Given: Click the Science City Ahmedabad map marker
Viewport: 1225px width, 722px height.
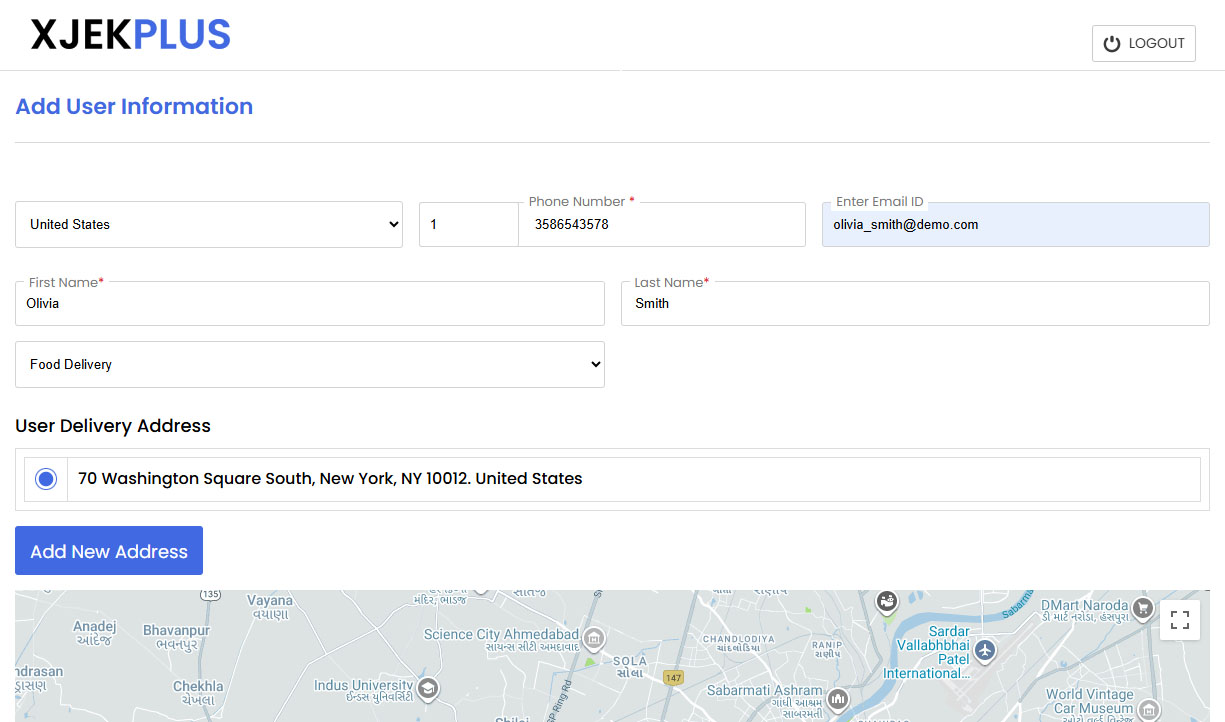Looking at the screenshot, I should point(594,638).
